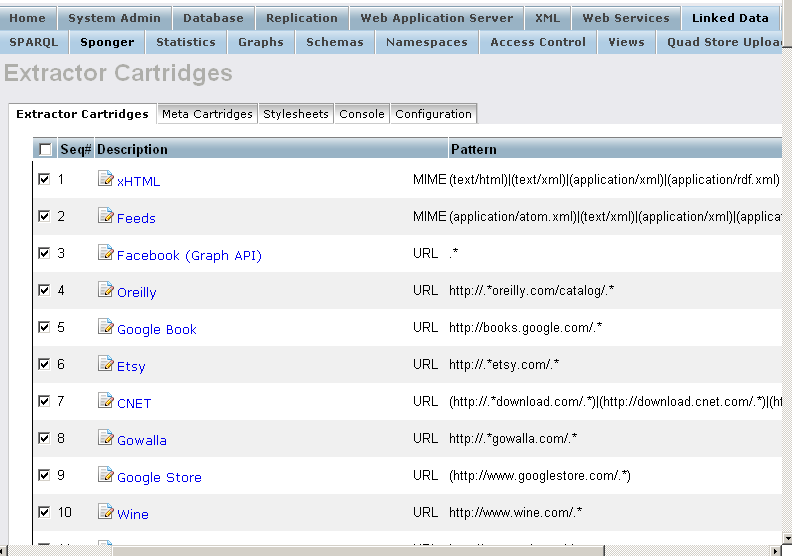Open the Web Application Server menu
This screenshot has width=792, height=556.
click(x=436, y=18)
